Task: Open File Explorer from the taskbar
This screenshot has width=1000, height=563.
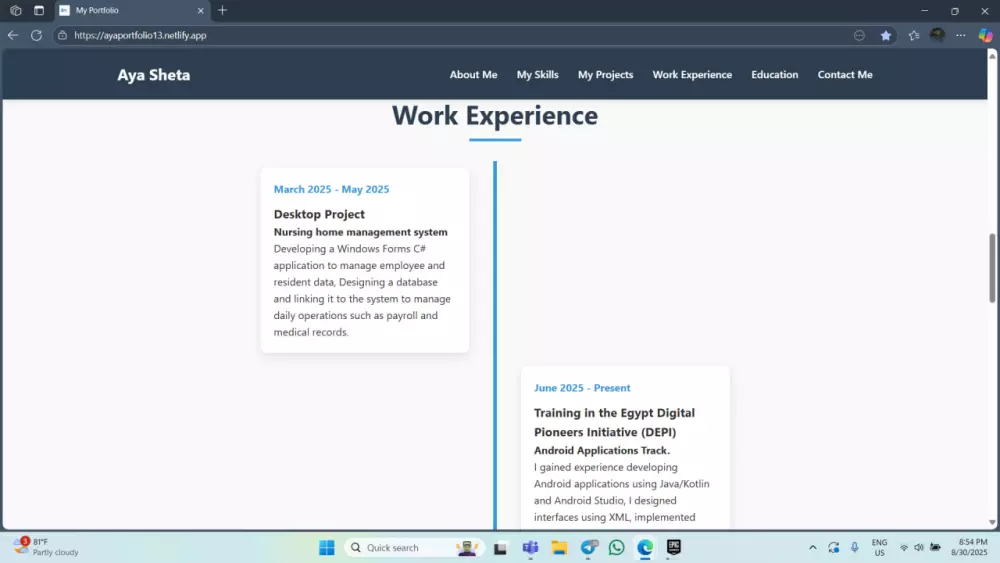Action: (559, 548)
